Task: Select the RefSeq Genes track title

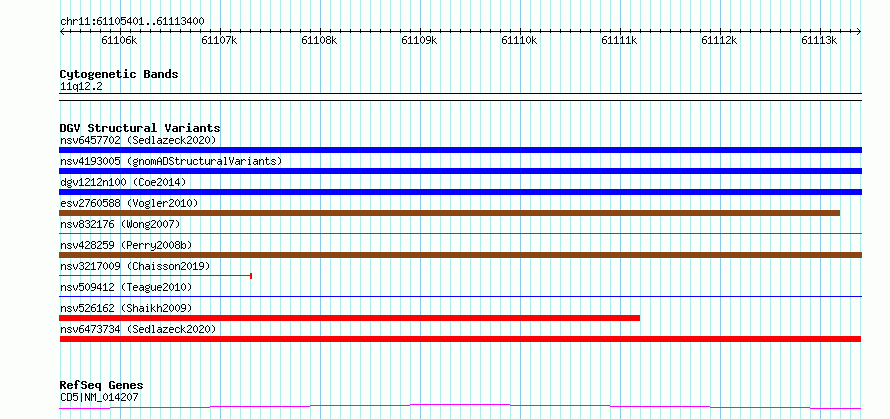Action: point(102,386)
